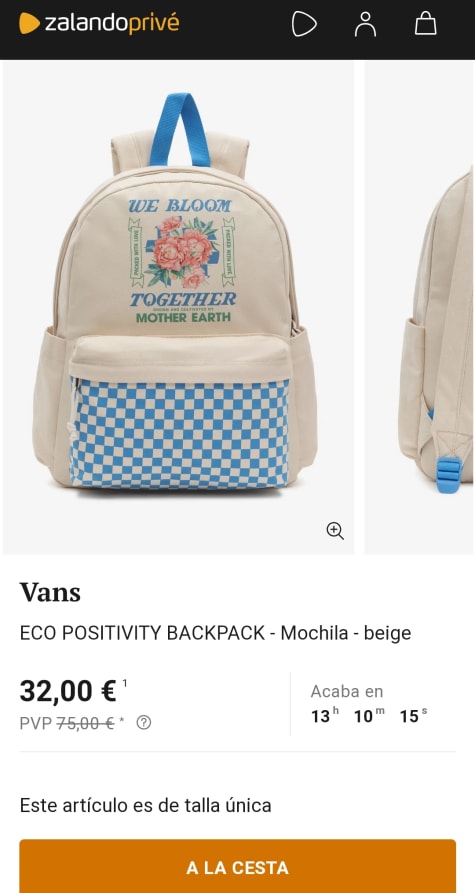Open the Zalando Privé home logo

(x=99, y=23)
